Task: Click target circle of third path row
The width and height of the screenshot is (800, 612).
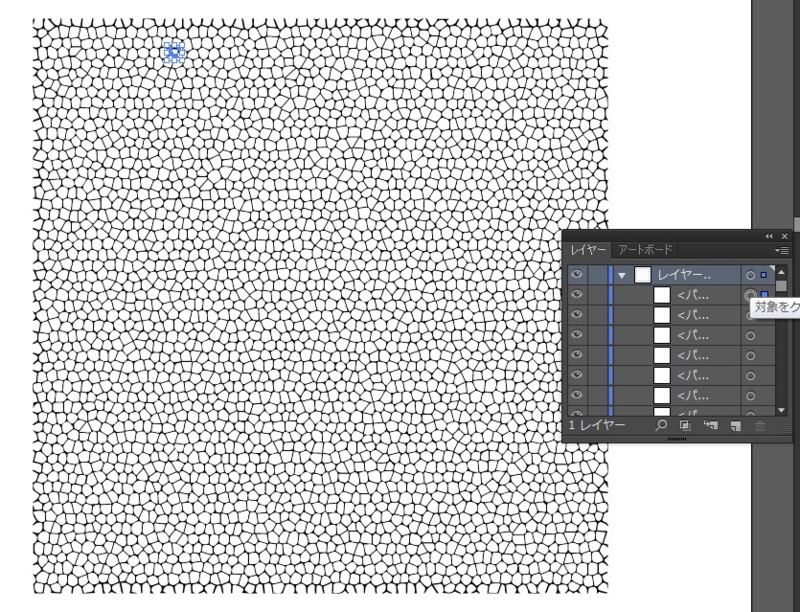Action: coord(750,336)
